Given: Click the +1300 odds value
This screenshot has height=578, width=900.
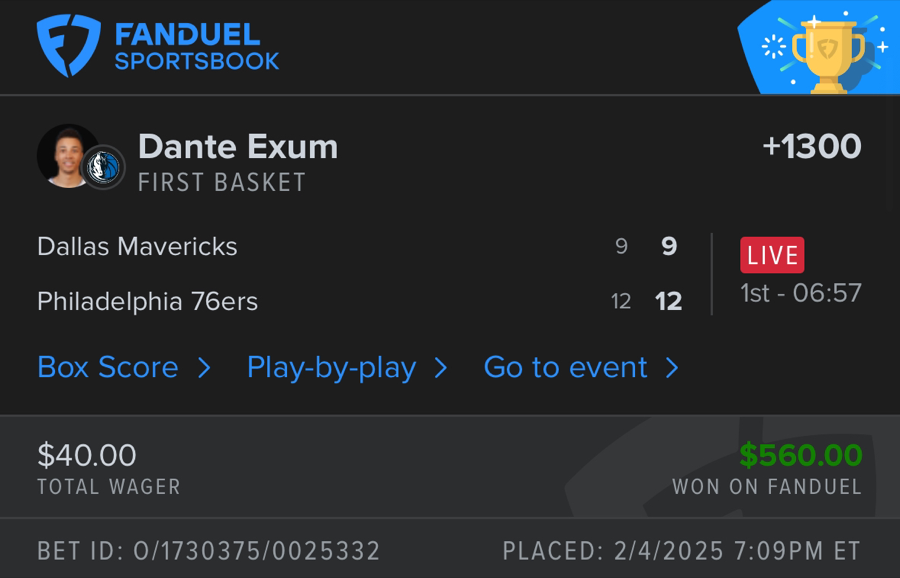Looking at the screenshot, I should [x=811, y=147].
